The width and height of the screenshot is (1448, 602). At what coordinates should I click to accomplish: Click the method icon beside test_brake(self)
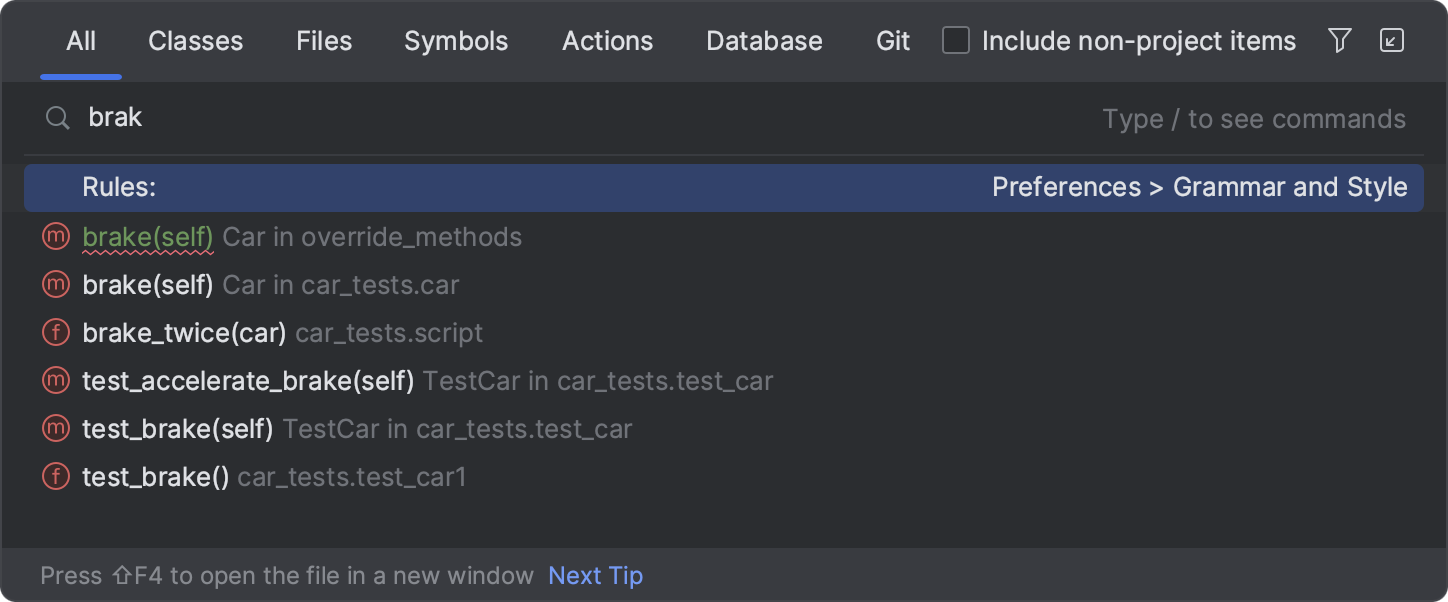[55, 428]
